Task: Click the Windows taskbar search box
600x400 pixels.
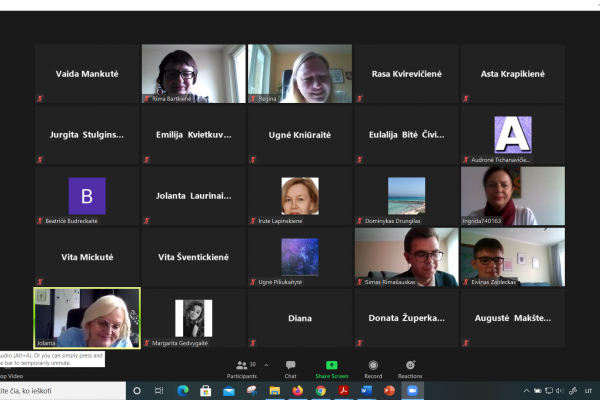Action: coord(63,391)
